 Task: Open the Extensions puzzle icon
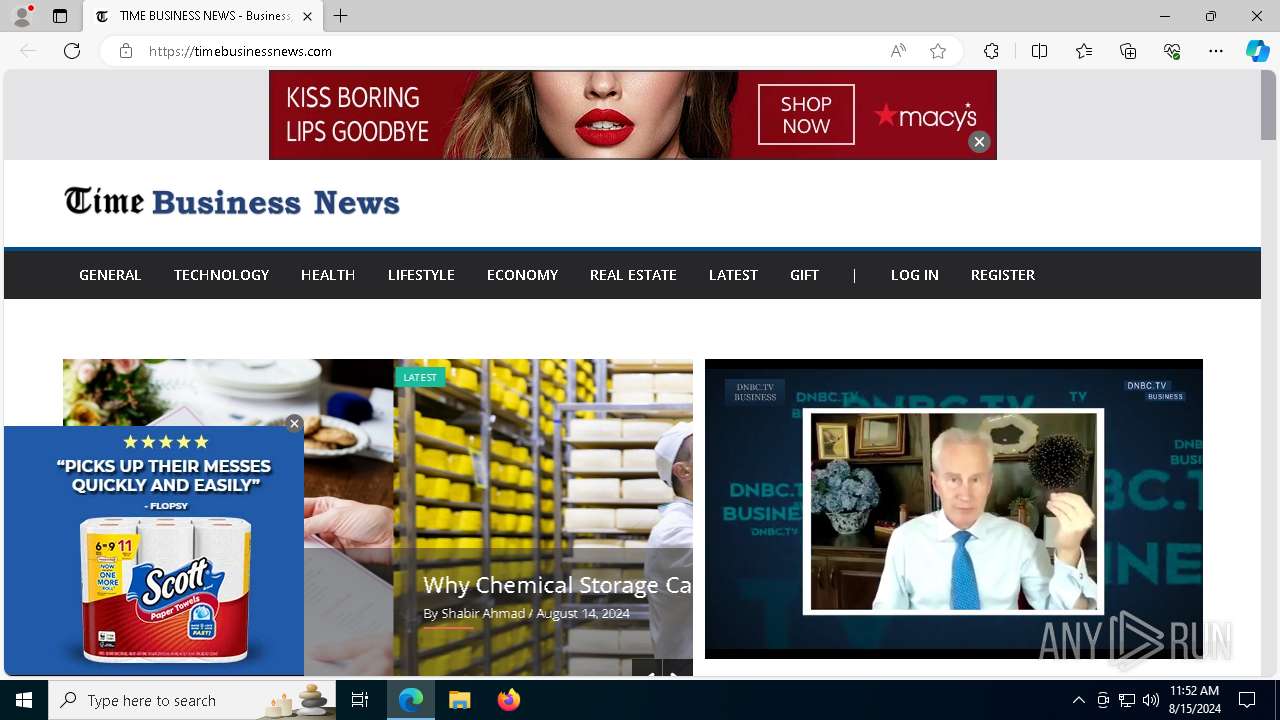(991, 51)
